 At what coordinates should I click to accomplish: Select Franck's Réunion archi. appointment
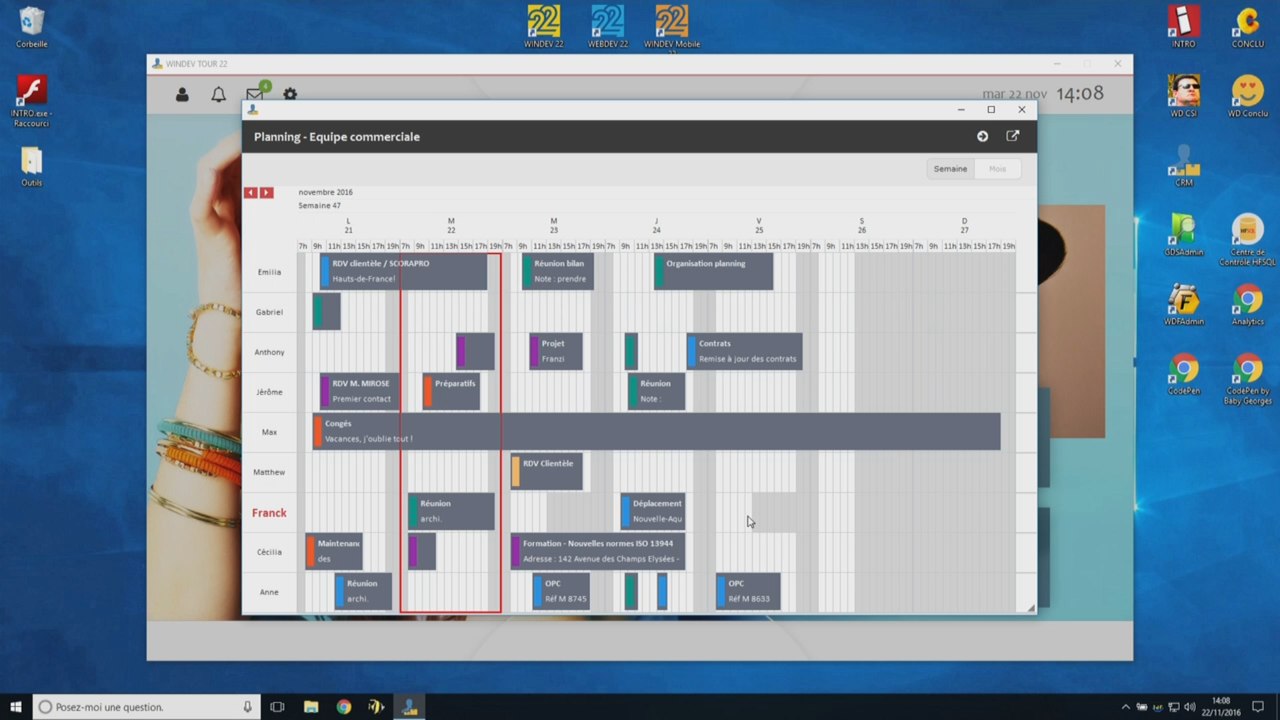click(451, 511)
